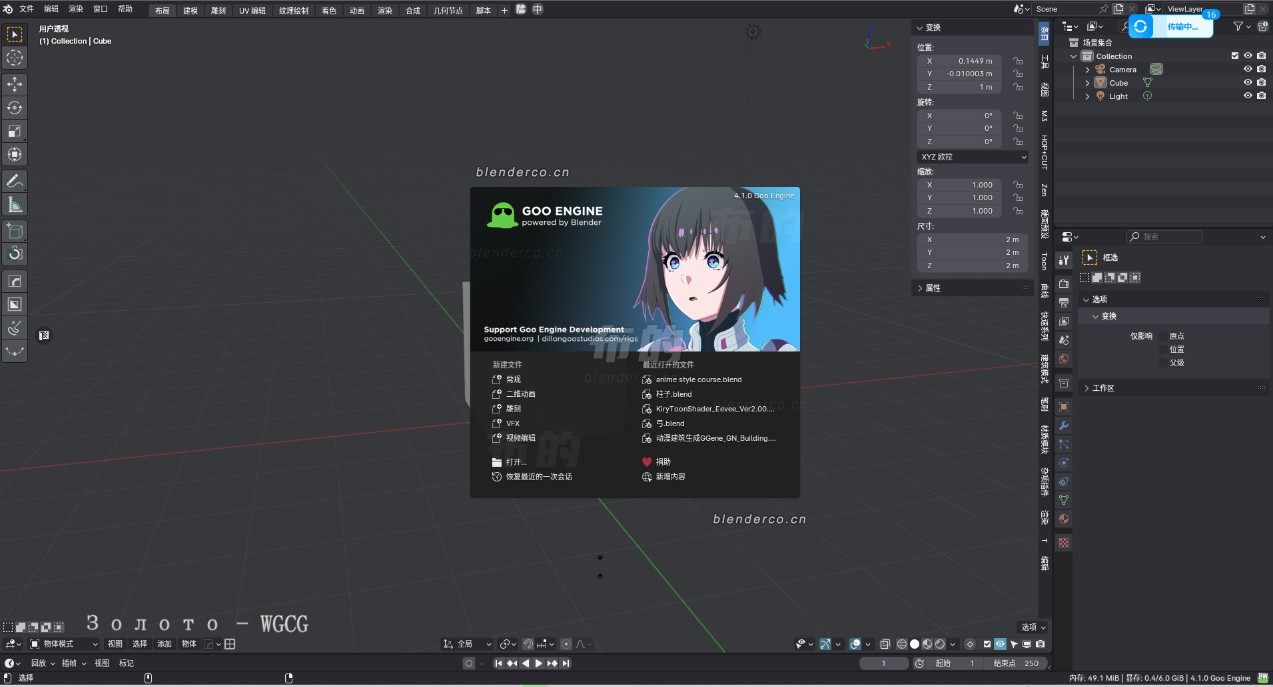Viewport: 1273px width, 687px height.
Task: Select the Scale tool
Action: [x=15, y=131]
